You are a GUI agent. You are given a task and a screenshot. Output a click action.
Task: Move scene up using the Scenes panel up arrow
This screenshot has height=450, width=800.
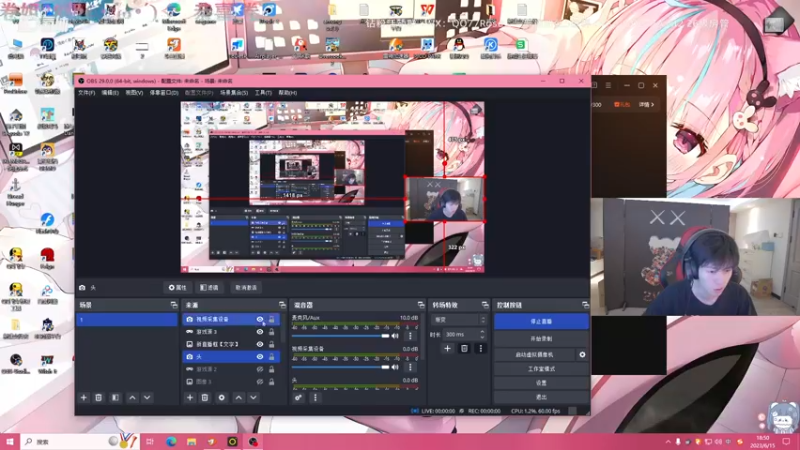132,397
